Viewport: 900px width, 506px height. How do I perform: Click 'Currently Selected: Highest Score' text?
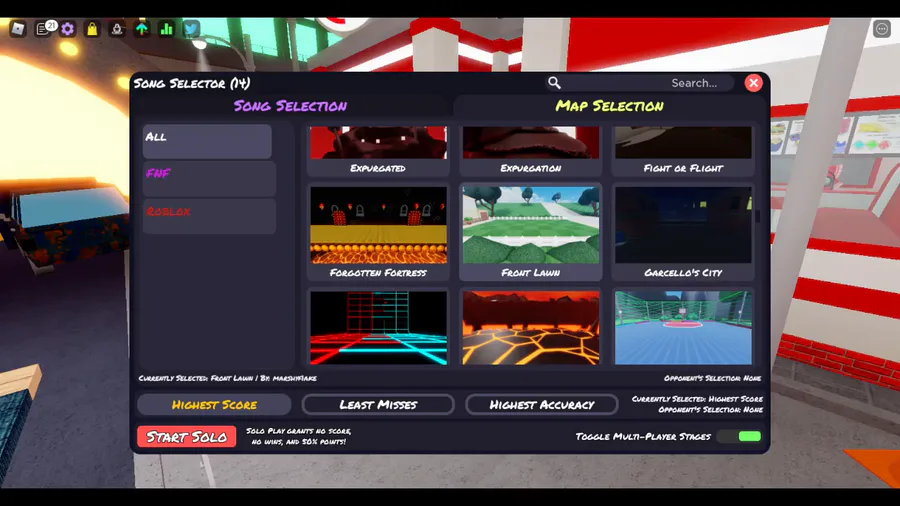tap(697, 399)
